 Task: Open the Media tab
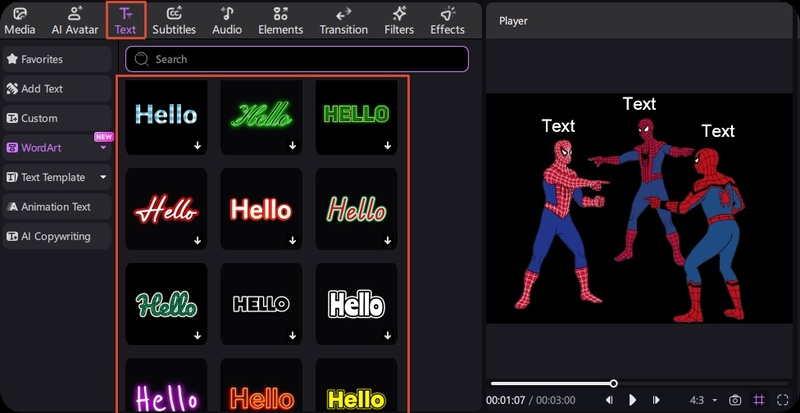[20, 21]
